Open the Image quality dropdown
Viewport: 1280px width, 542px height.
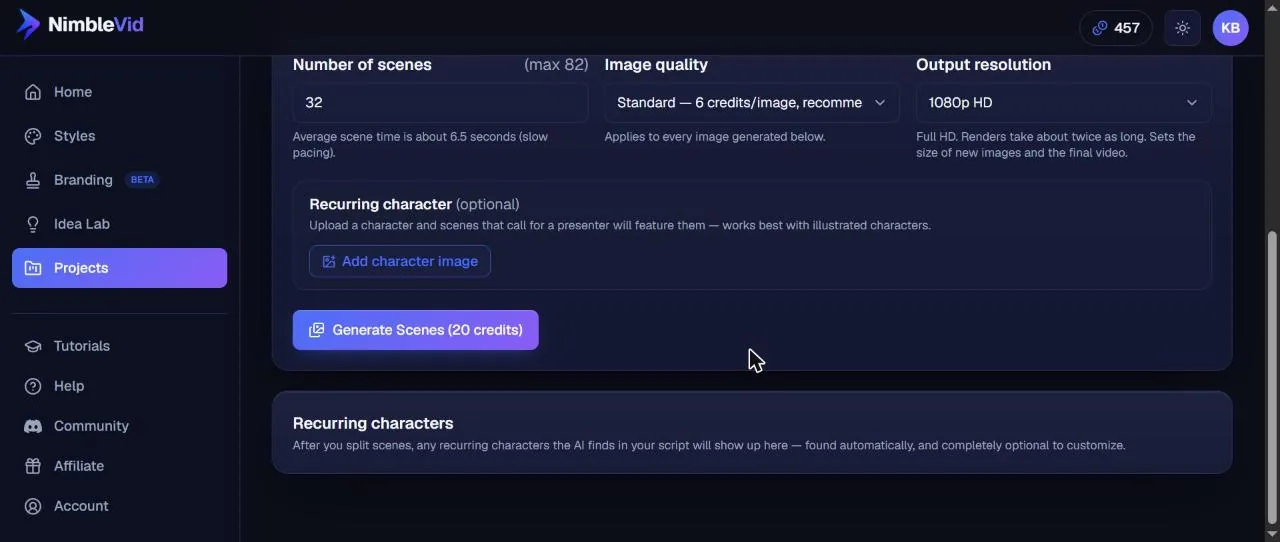752,102
